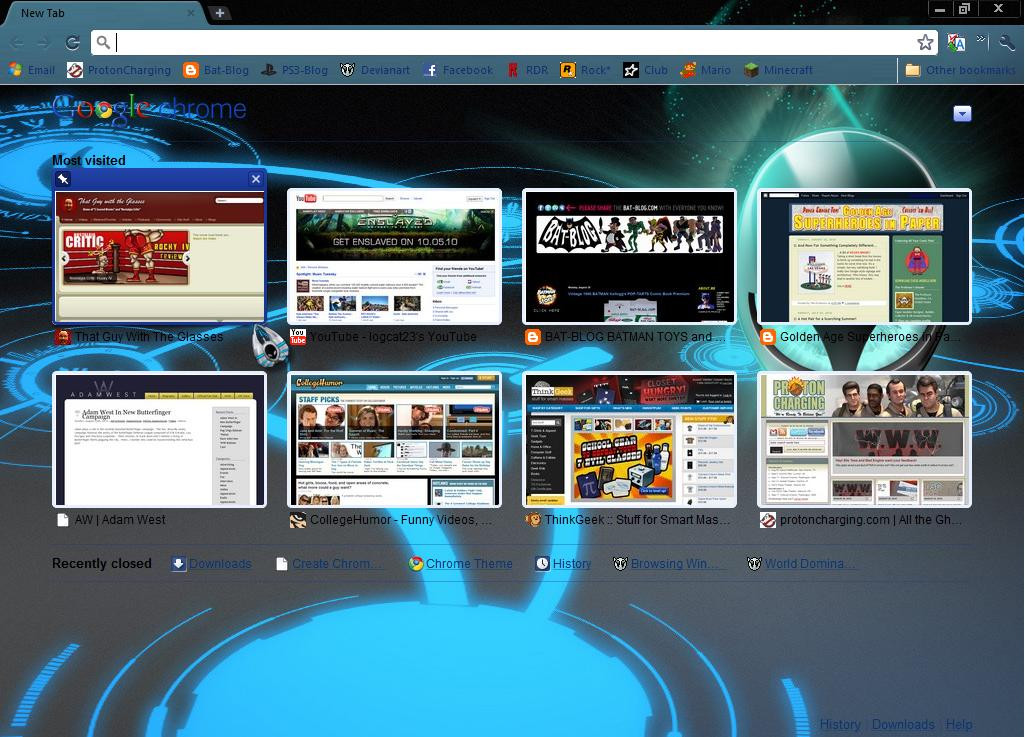Open the That Guy With The Glasses thumbnail
Image resolution: width=1025 pixels, height=737 pixels.
click(x=160, y=255)
